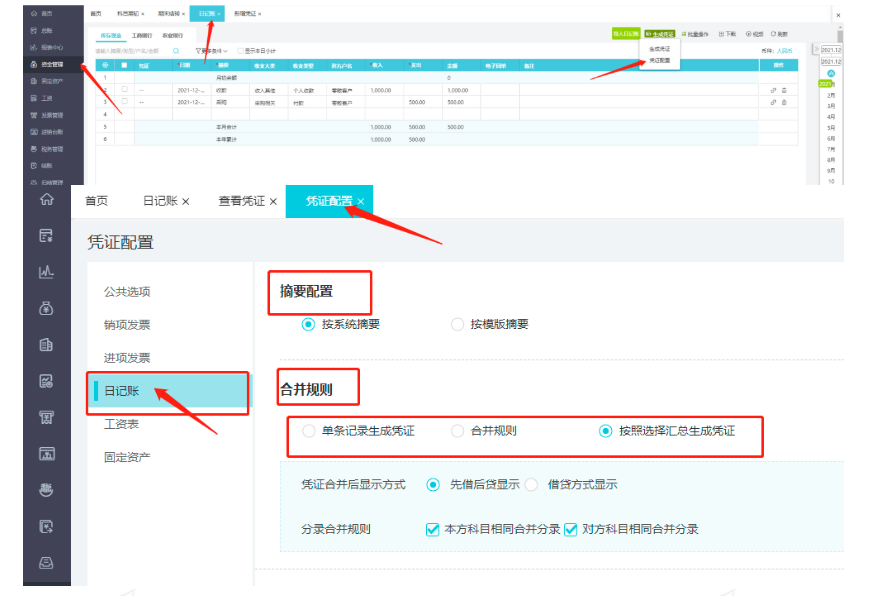Select 5月 in month list
892x596 pixels.
[x=831, y=127]
